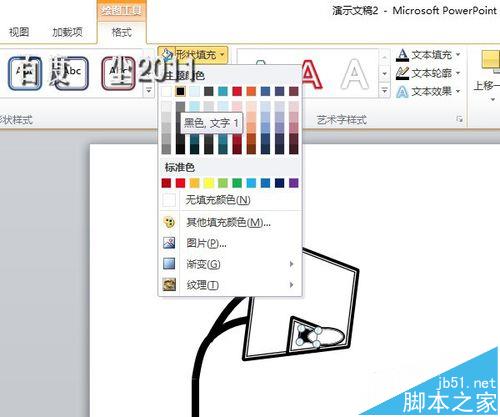Viewport: 500px width, 417px height.
Task: Choose 图片(P) picture fill option
Action: click(230, 243)
